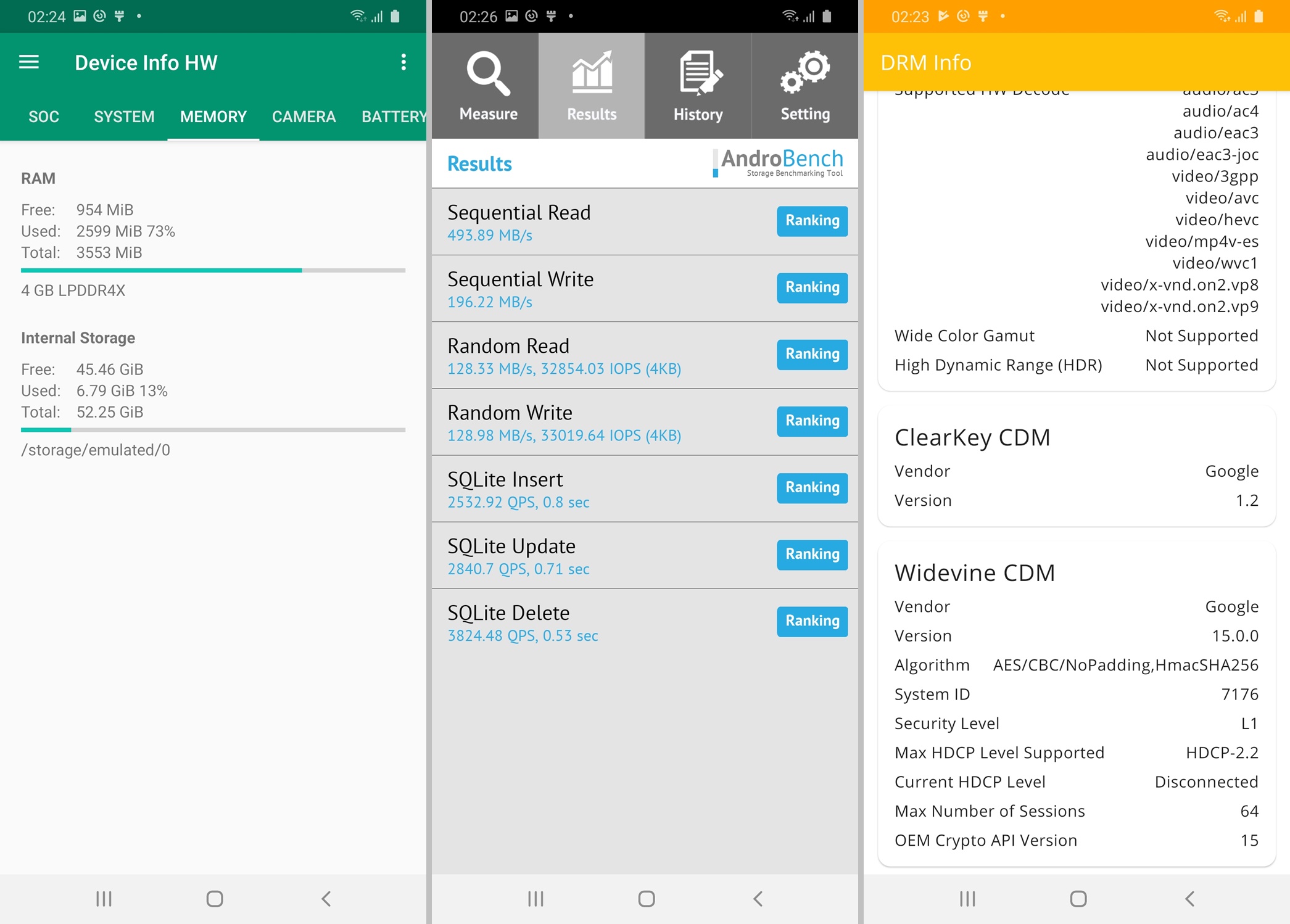Viewport: 1290px width, 924px height.
Task: Tap Ranking button for Sequential Read
Action: [812, 221]
